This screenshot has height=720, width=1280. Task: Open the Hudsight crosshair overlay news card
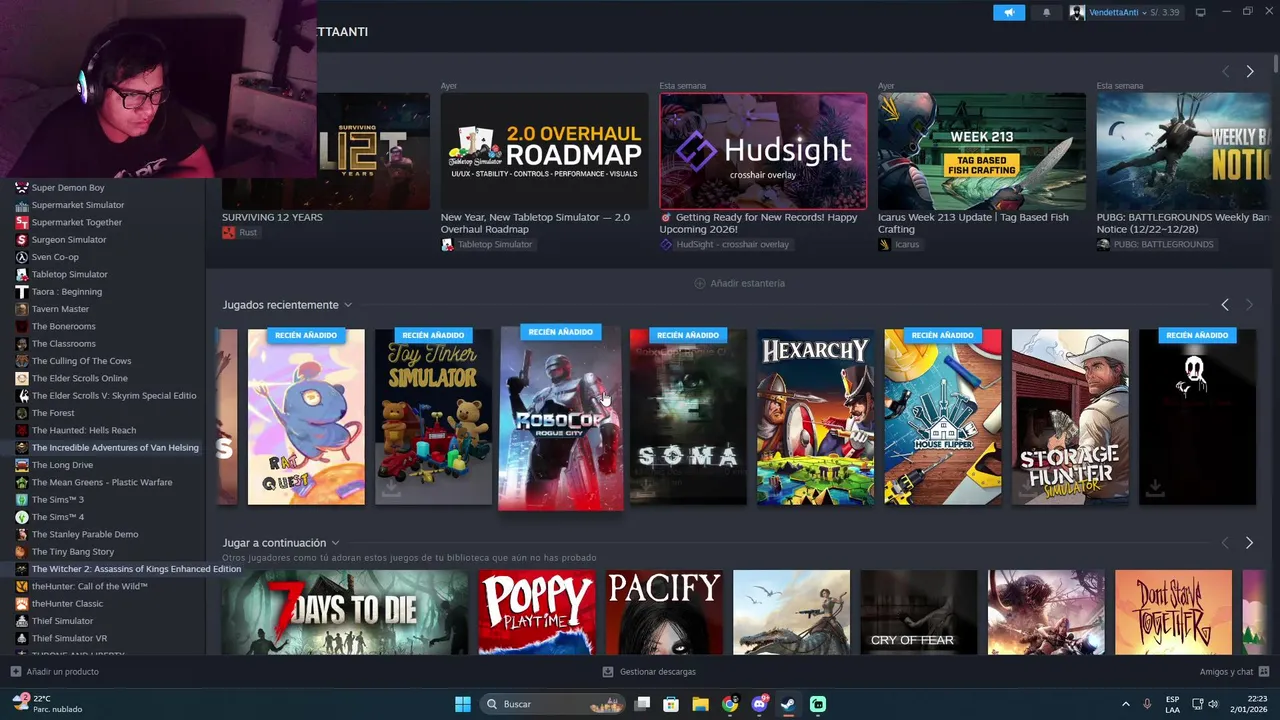[x=763, y=151]
